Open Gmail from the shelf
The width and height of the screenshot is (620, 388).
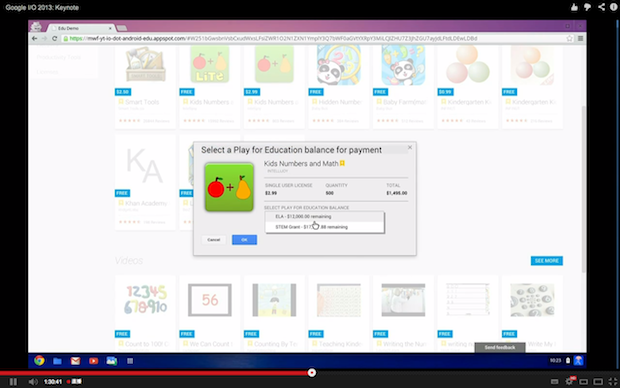[x=75, y=361]
